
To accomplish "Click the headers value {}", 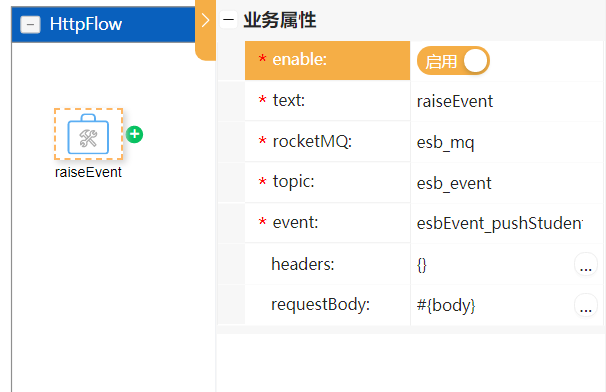I will pyautogui.click(x=422, y=265).
